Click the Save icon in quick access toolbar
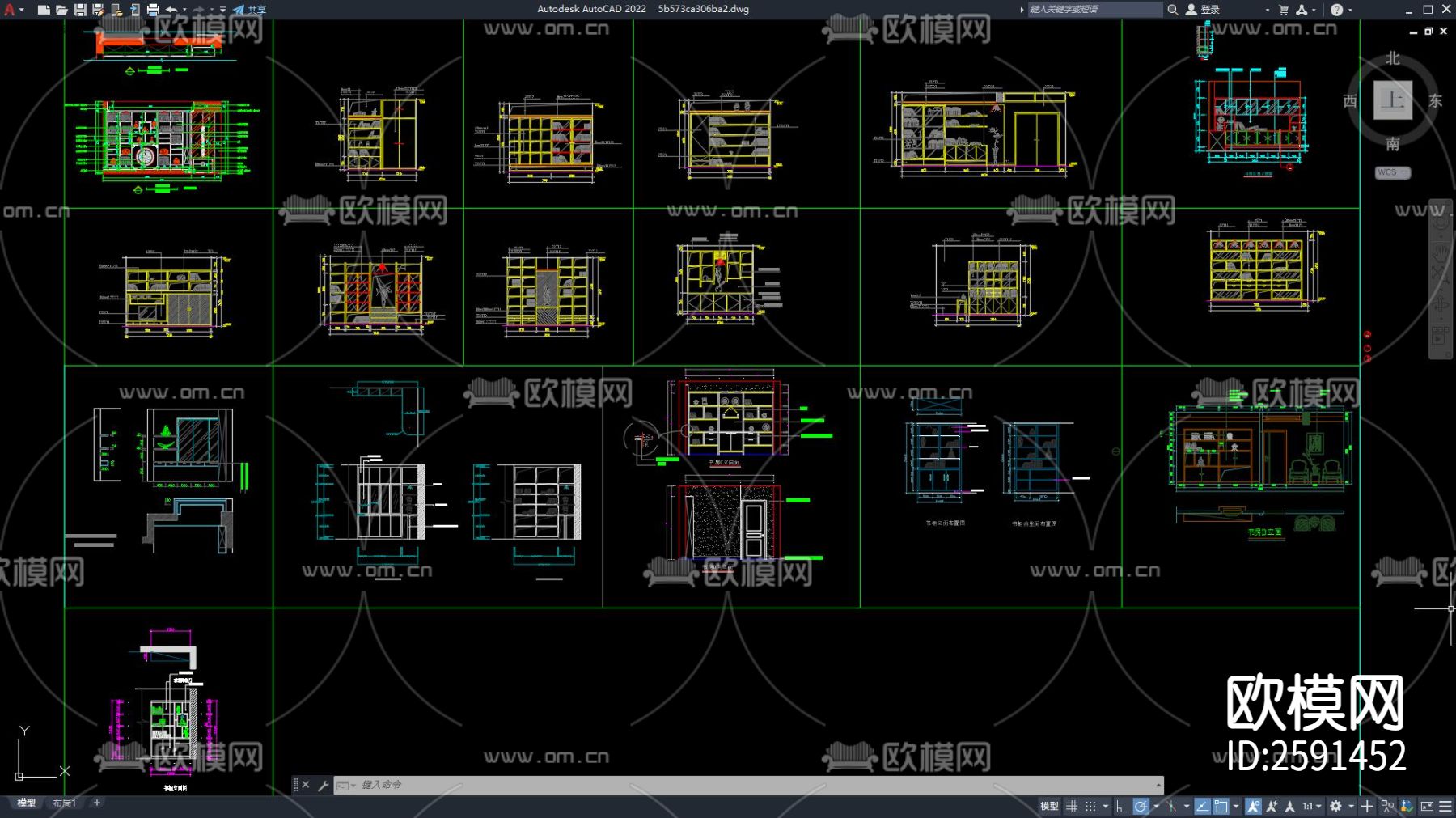 80,10
